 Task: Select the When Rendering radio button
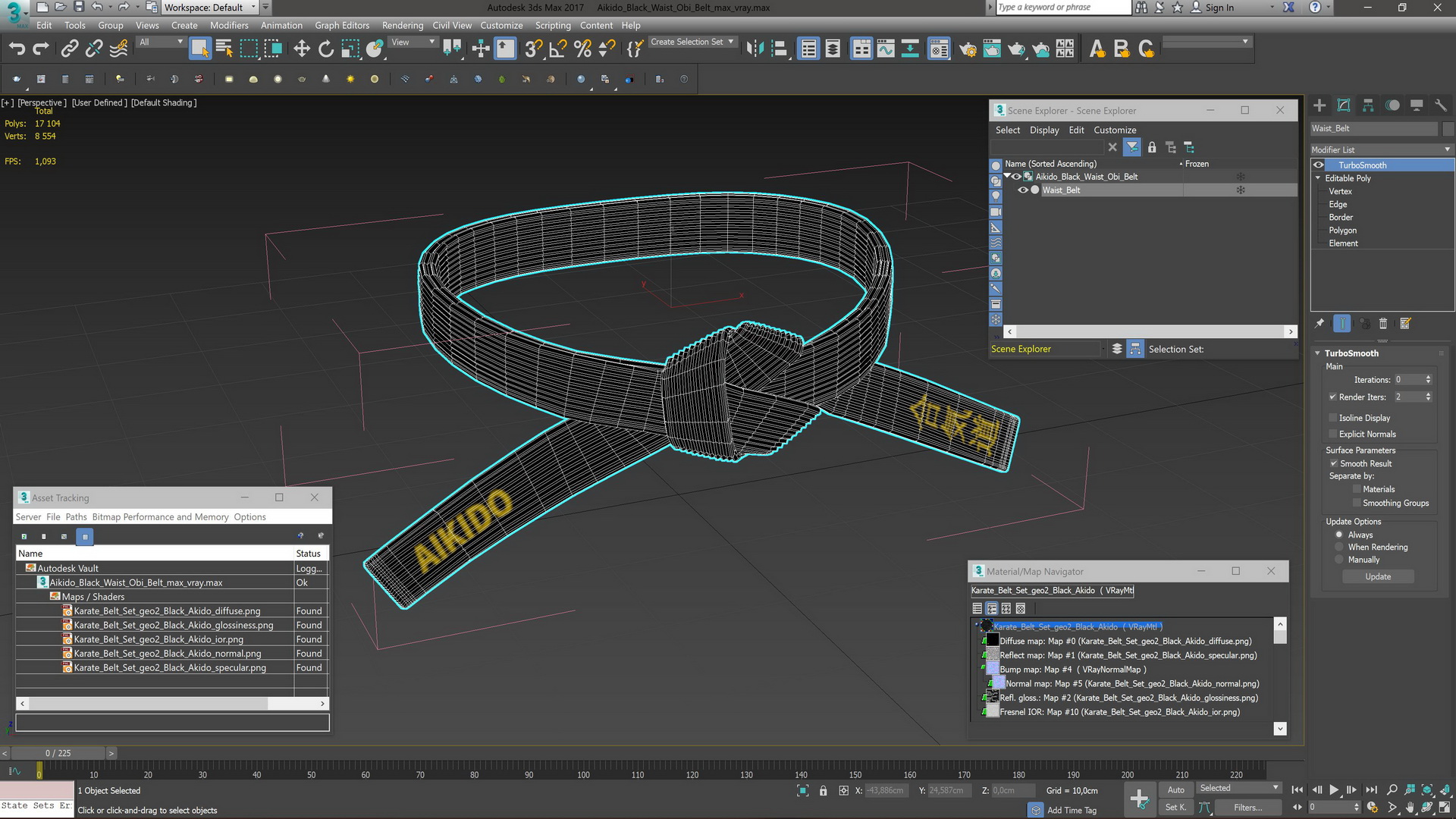point(1339,547)
